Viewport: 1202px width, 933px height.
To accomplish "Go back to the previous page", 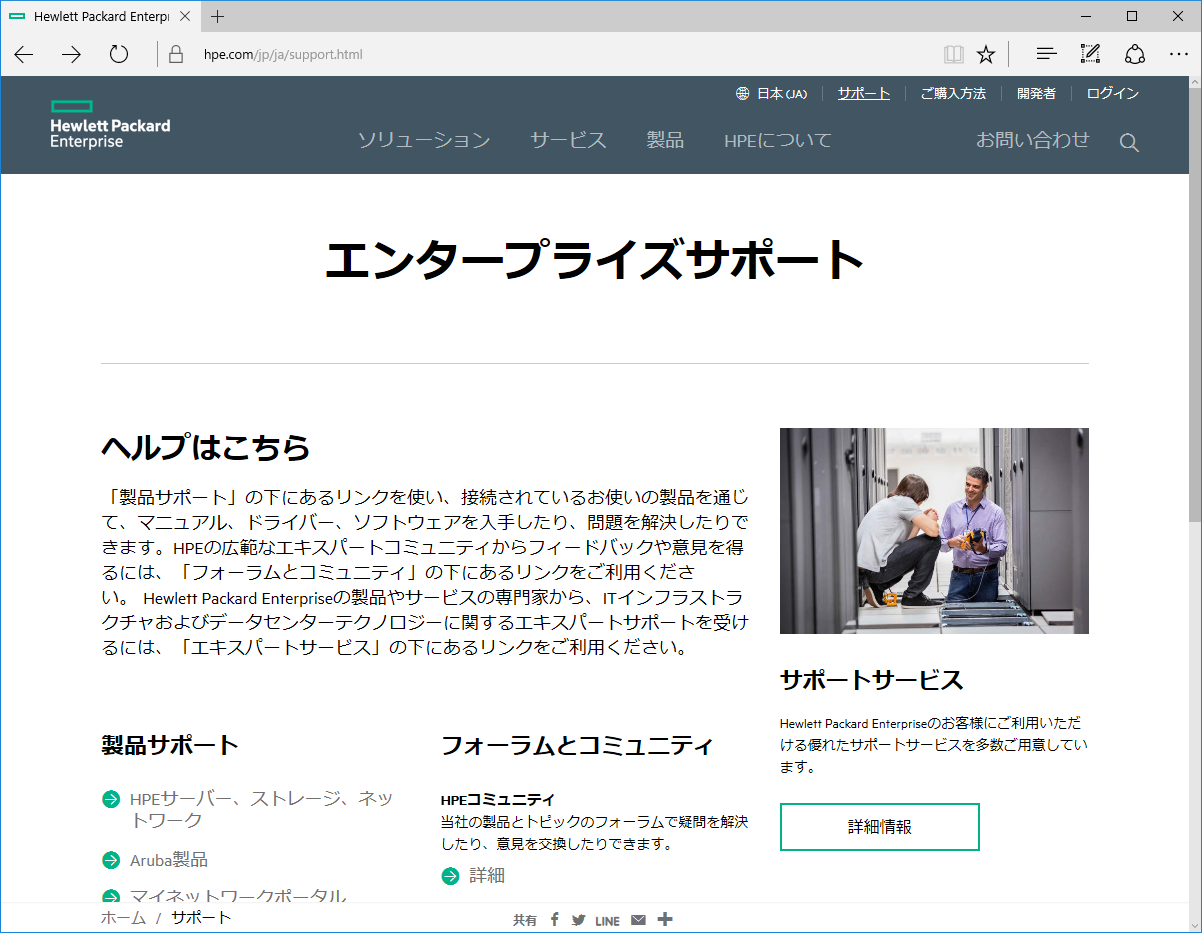I will coord(24,54).
